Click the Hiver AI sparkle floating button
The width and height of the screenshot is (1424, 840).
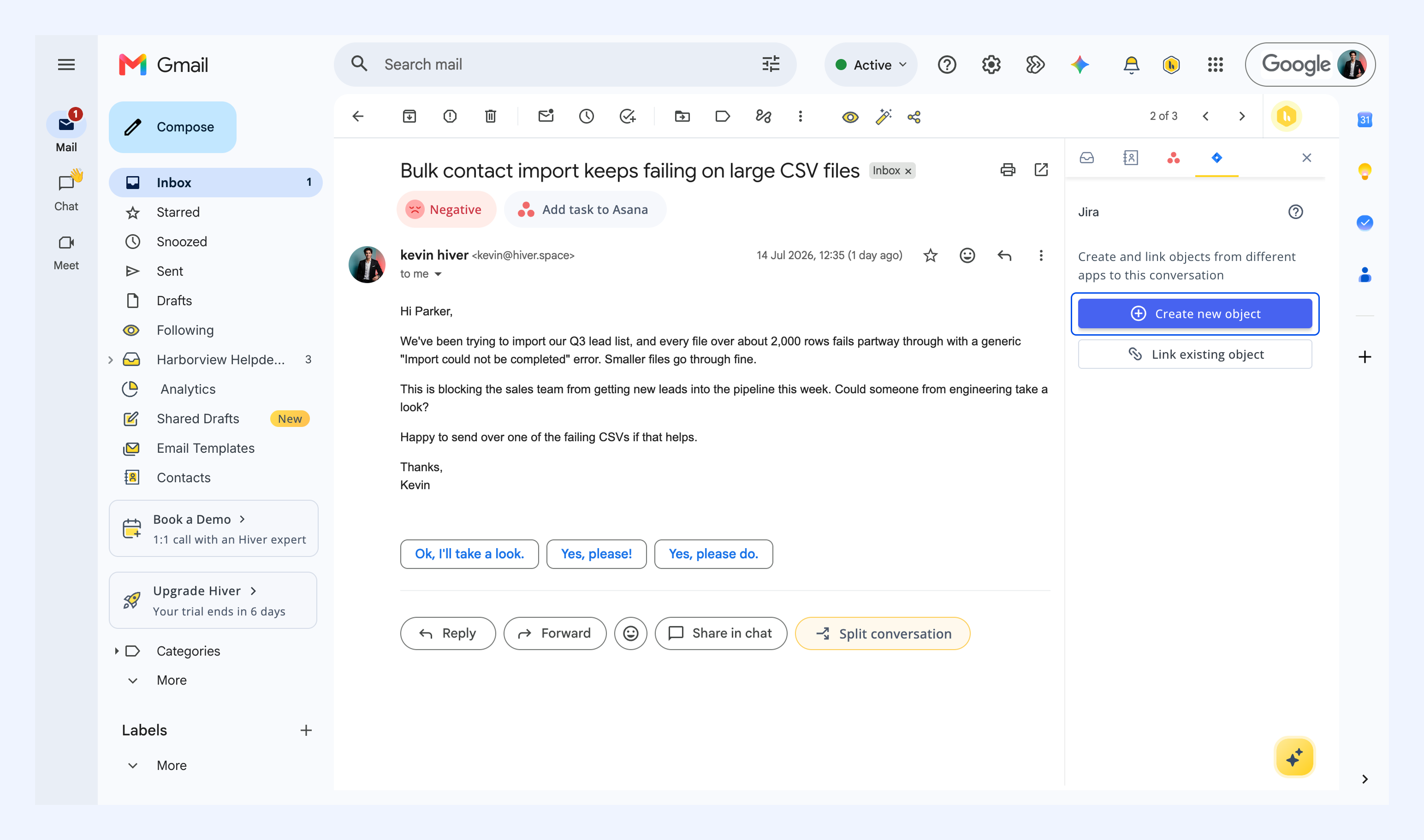1294,757
